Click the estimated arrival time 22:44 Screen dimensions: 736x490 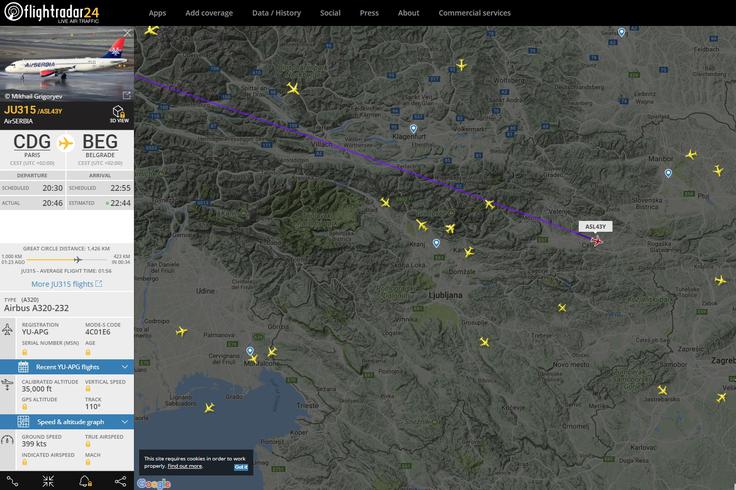(121, 203)
